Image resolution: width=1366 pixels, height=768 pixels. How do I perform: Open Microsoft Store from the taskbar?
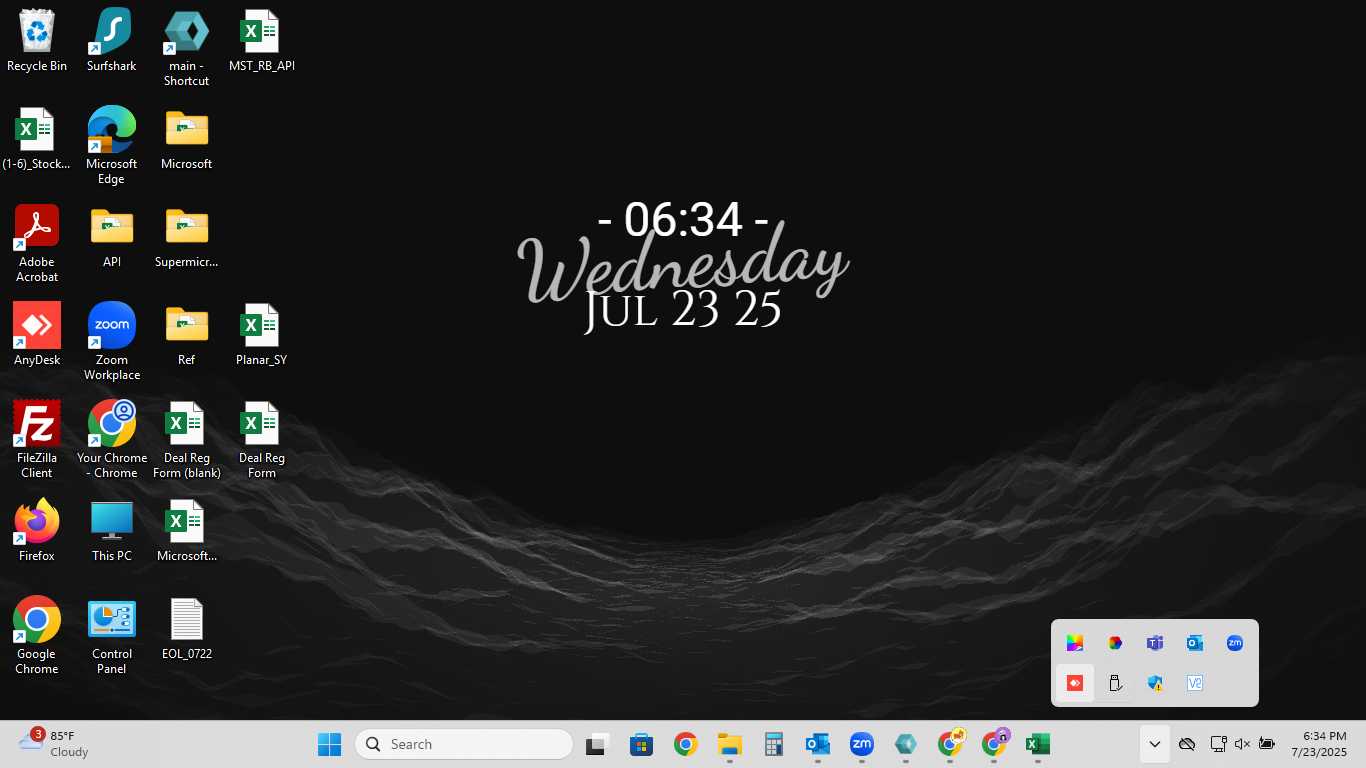pos(641,744)
